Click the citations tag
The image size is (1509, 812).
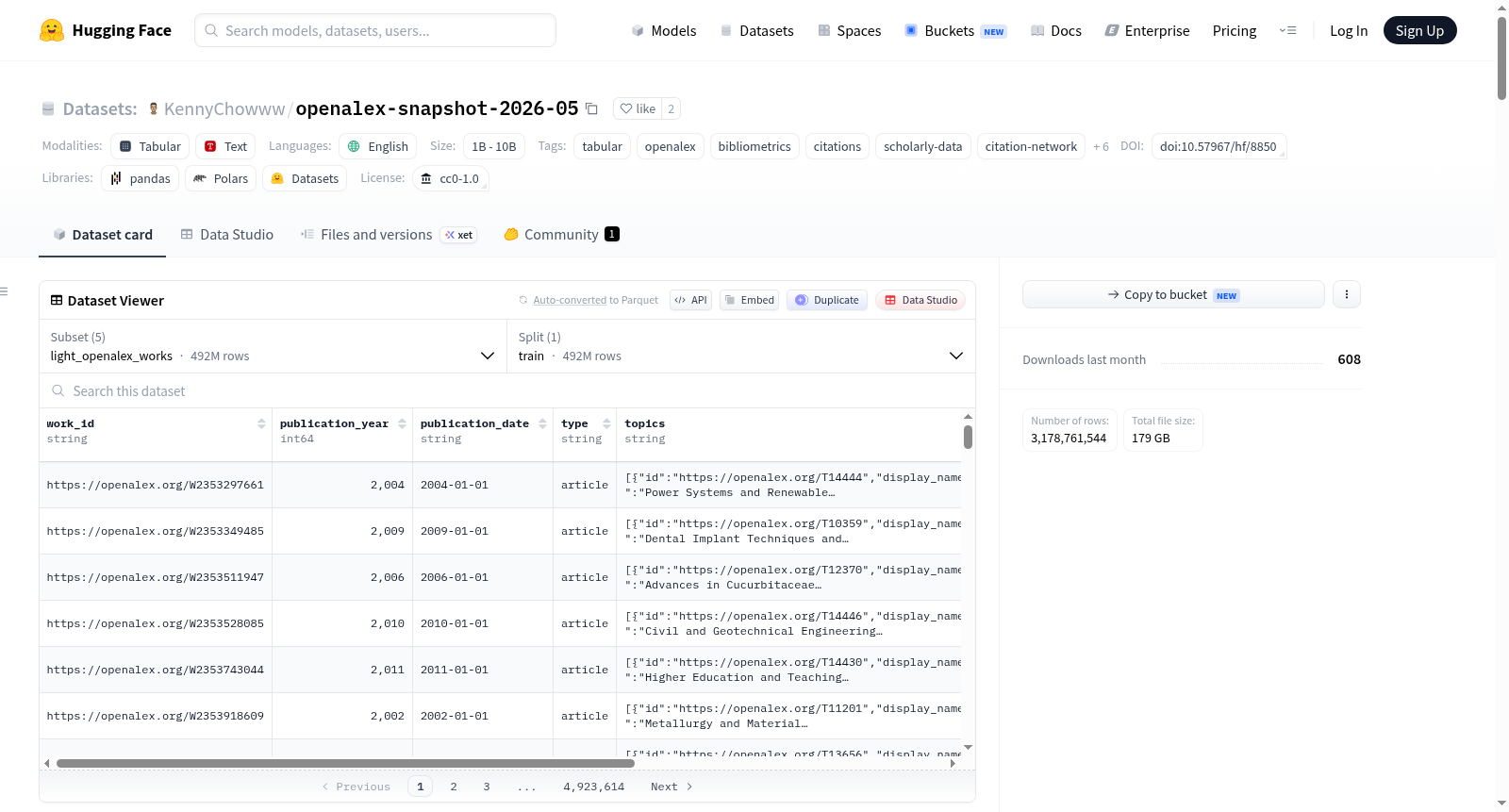837,146
